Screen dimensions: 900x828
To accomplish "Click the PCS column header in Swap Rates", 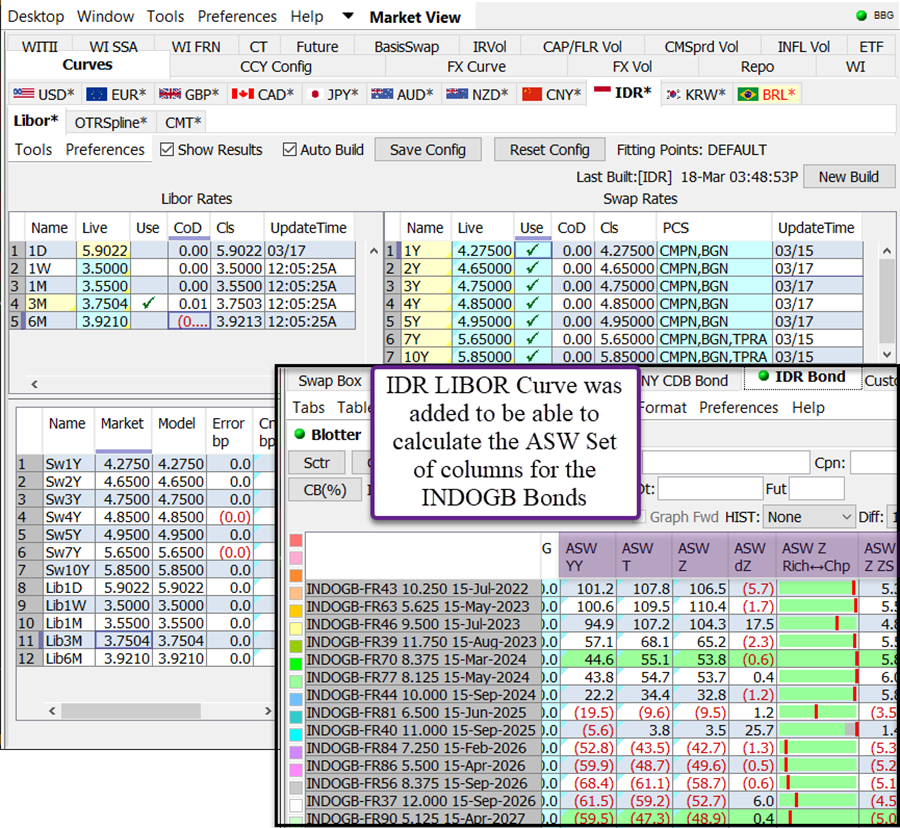I will point(713,228).
